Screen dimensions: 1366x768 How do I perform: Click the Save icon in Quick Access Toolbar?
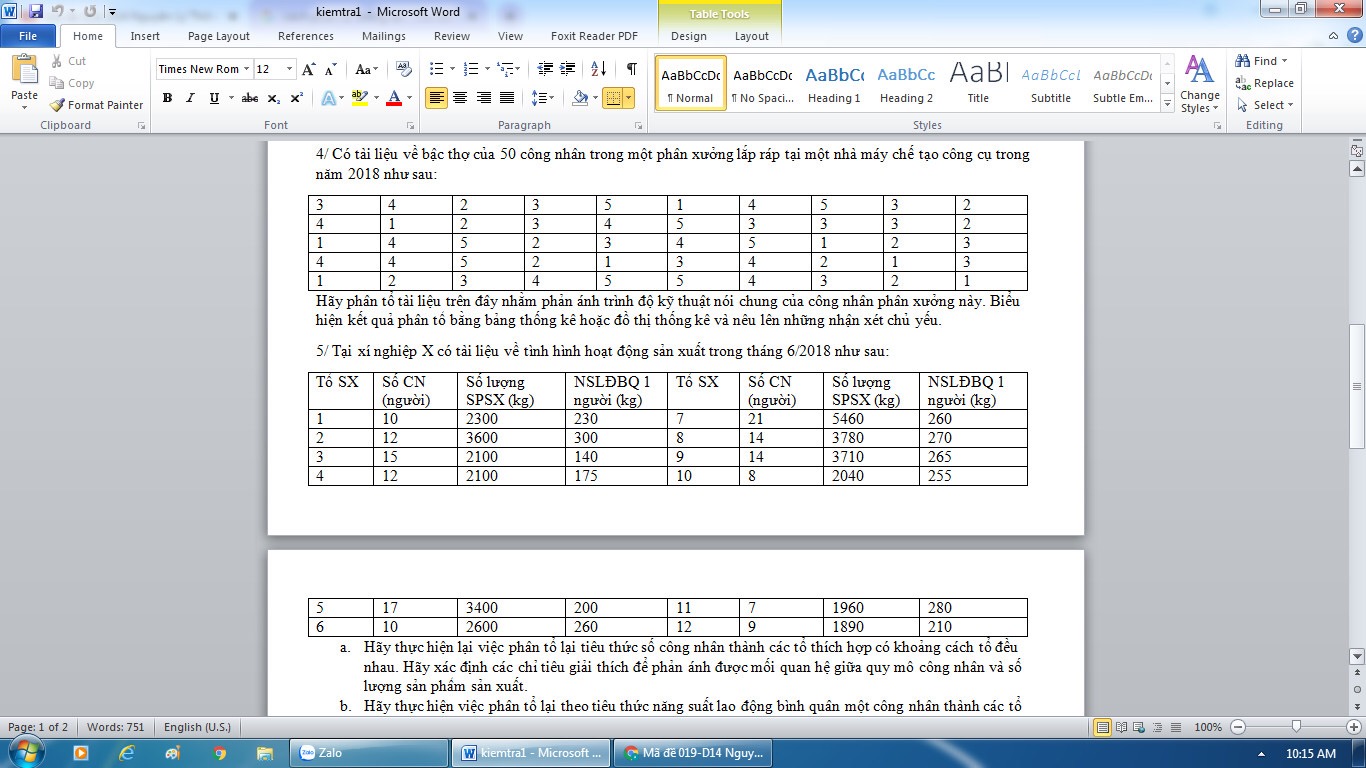[36, 11]
